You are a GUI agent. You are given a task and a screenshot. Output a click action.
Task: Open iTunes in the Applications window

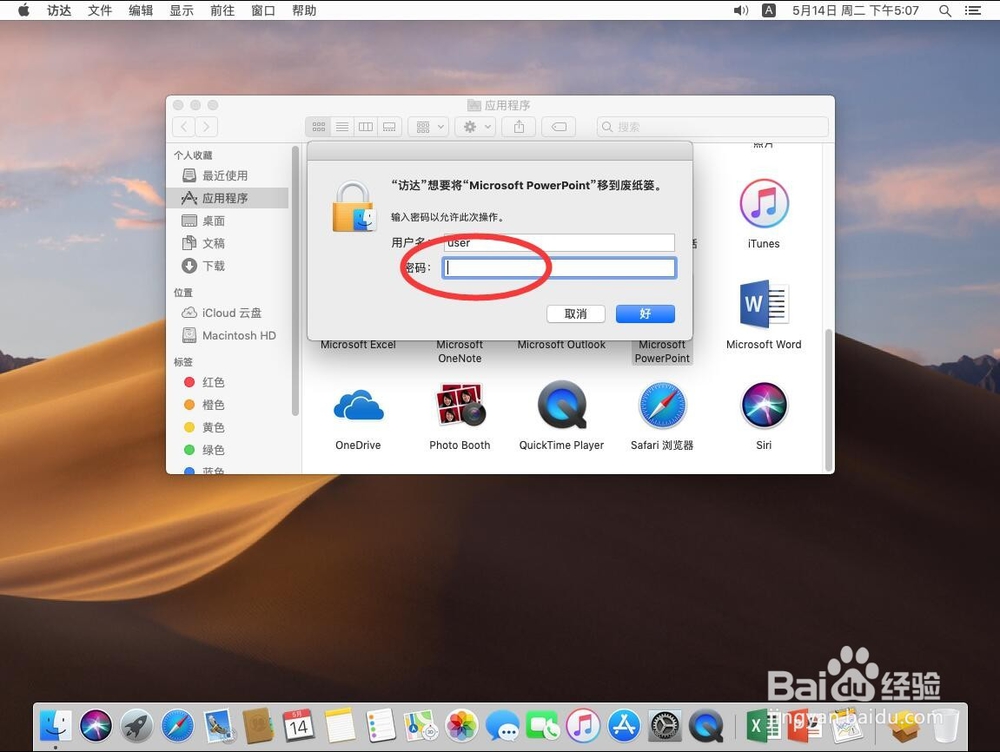pyautogui.click(x=763, y=203)
